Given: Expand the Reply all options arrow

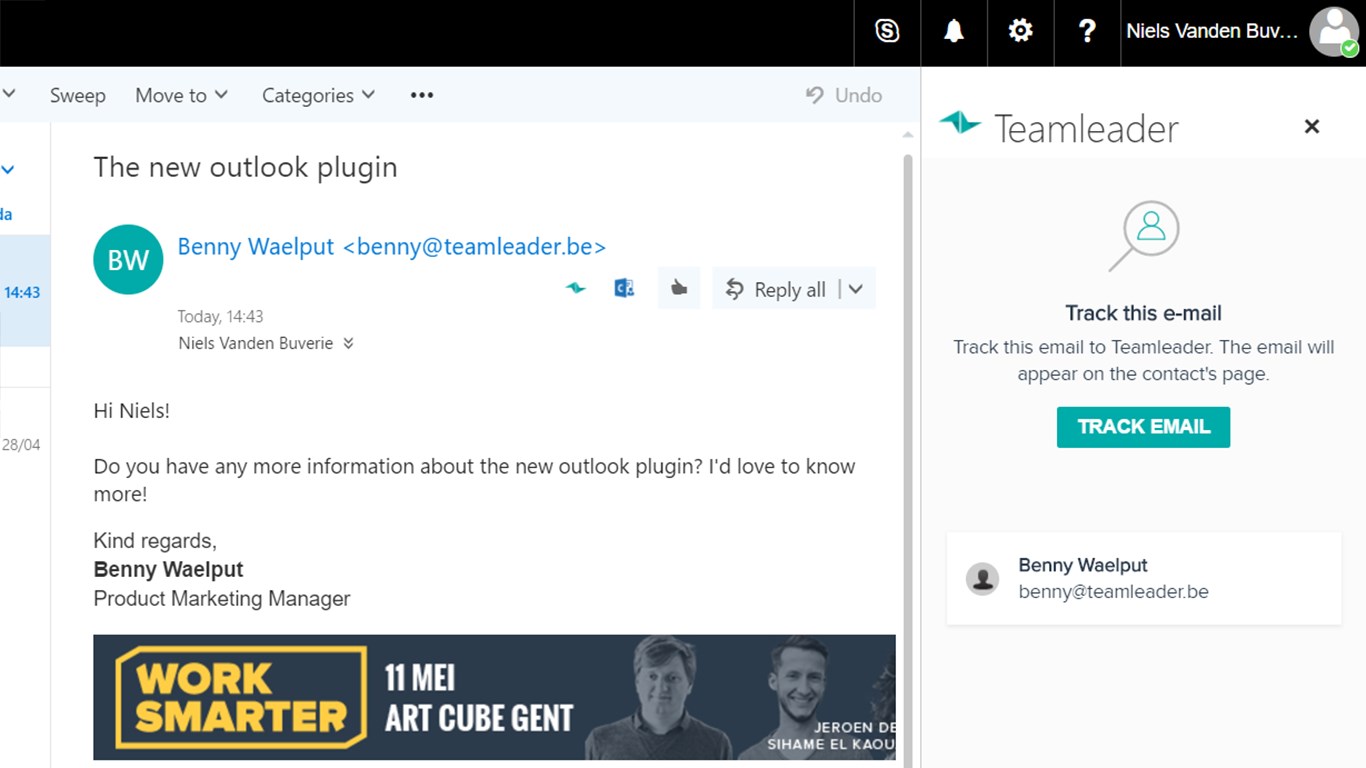Looking at the screenshot, I should tap(856, 289).
